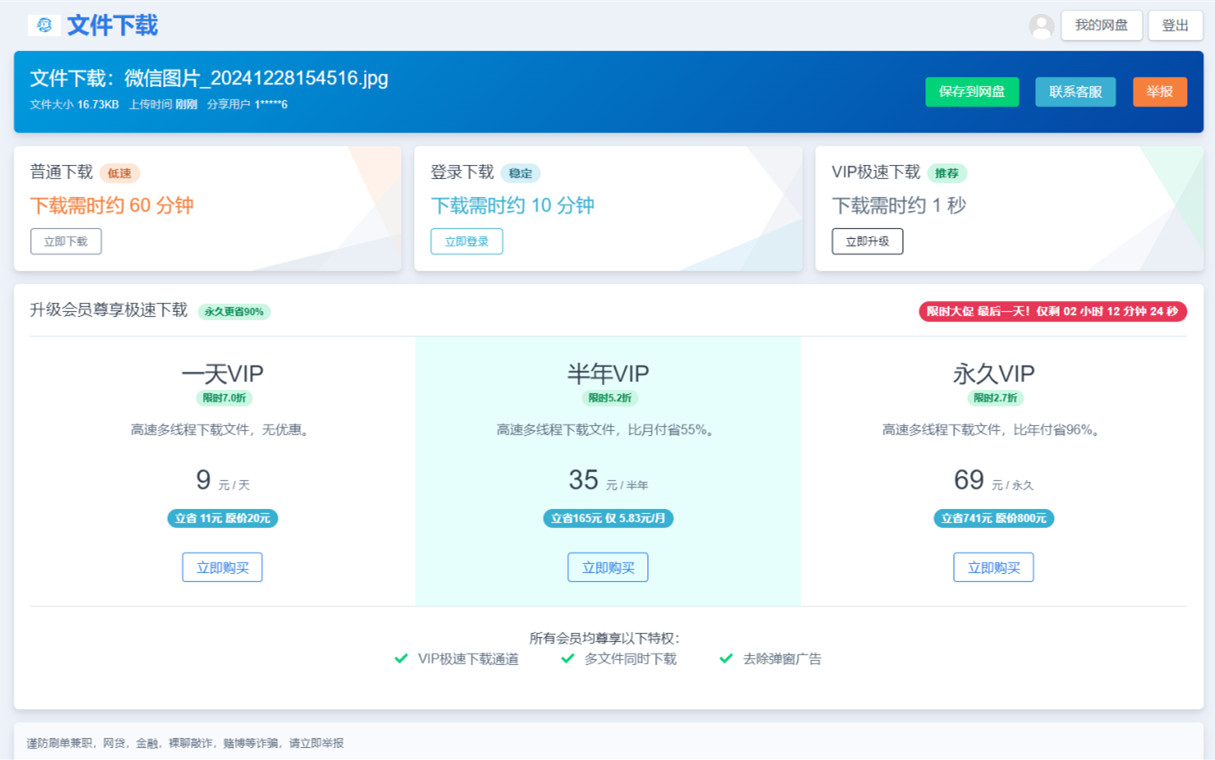Click the 限时5.2折 badge under 半年VIP
The width and height of the screenshot is (1215, 760).
pos(608,398)
